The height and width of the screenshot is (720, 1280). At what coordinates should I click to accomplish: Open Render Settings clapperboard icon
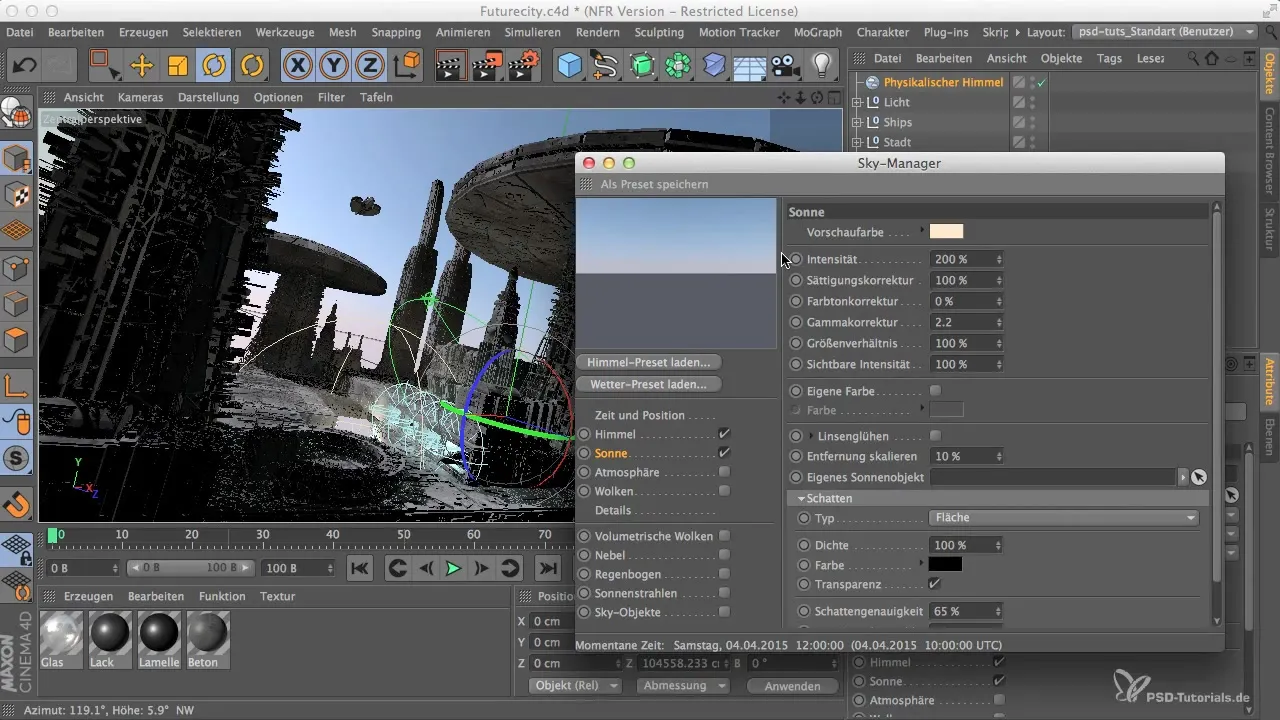coord(523,66)
